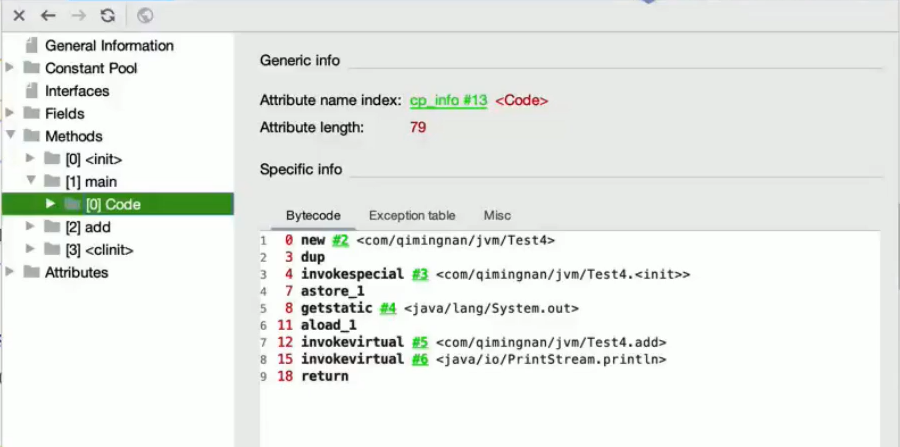This screenshot has height=447, width=900.
Task: Click the reload icon in toolbar
Action: click(108, 15)
